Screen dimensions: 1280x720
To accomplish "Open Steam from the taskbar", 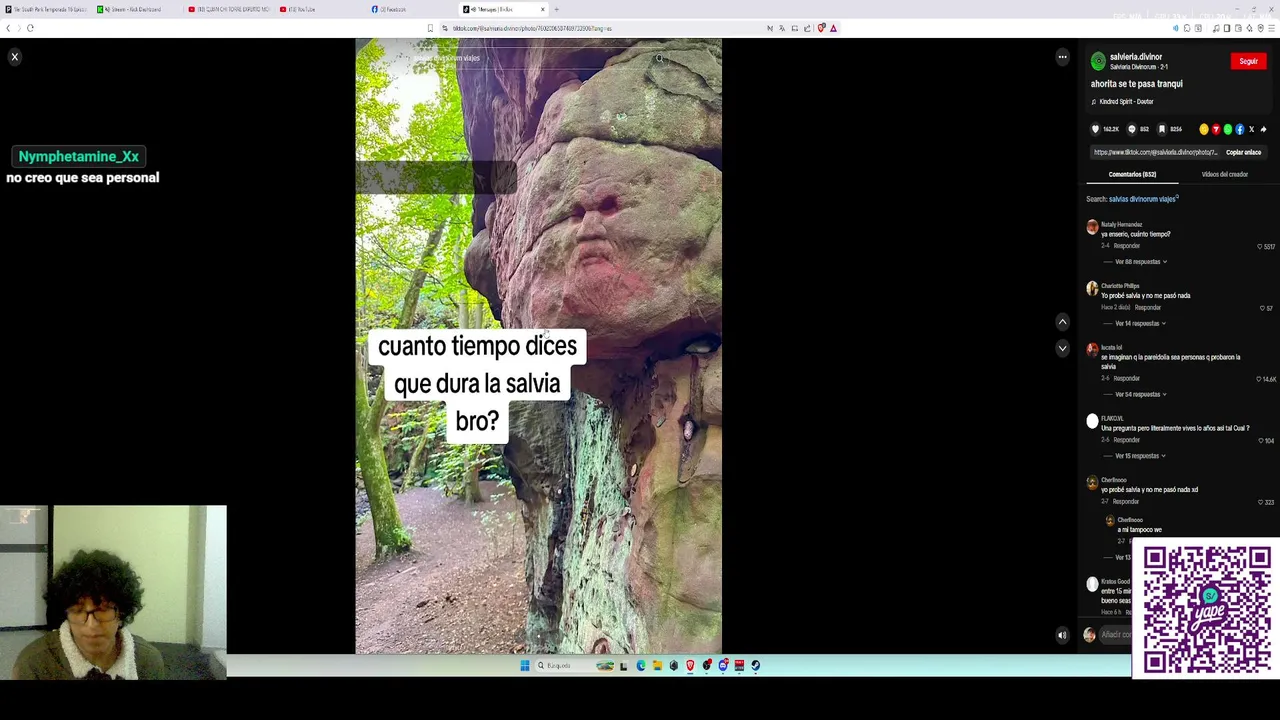I will (x=755, y=666).
